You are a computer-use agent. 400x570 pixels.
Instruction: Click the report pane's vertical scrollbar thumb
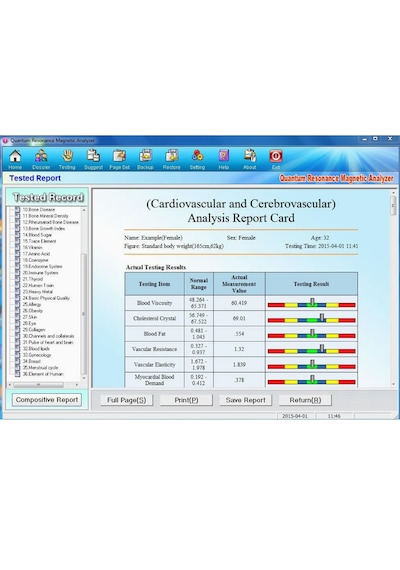click(x=393, y=206)
